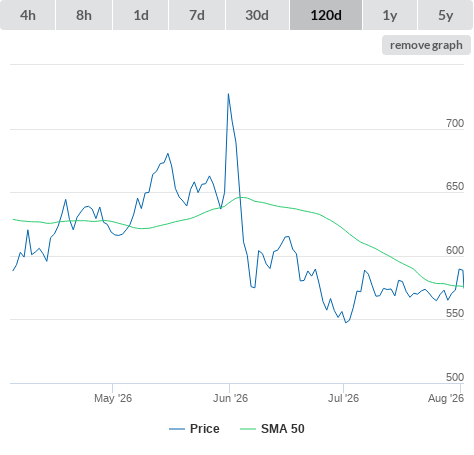This screenshot has height=455, width=474.
Task: Toggle the SMA 50 legend label
Action: pyautogui.click(x=283, y=429)
